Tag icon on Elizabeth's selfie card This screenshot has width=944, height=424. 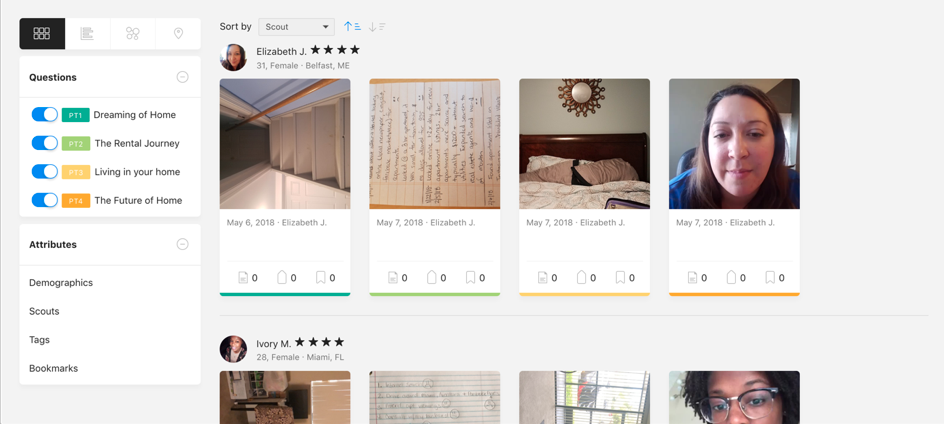click(731, 277)
